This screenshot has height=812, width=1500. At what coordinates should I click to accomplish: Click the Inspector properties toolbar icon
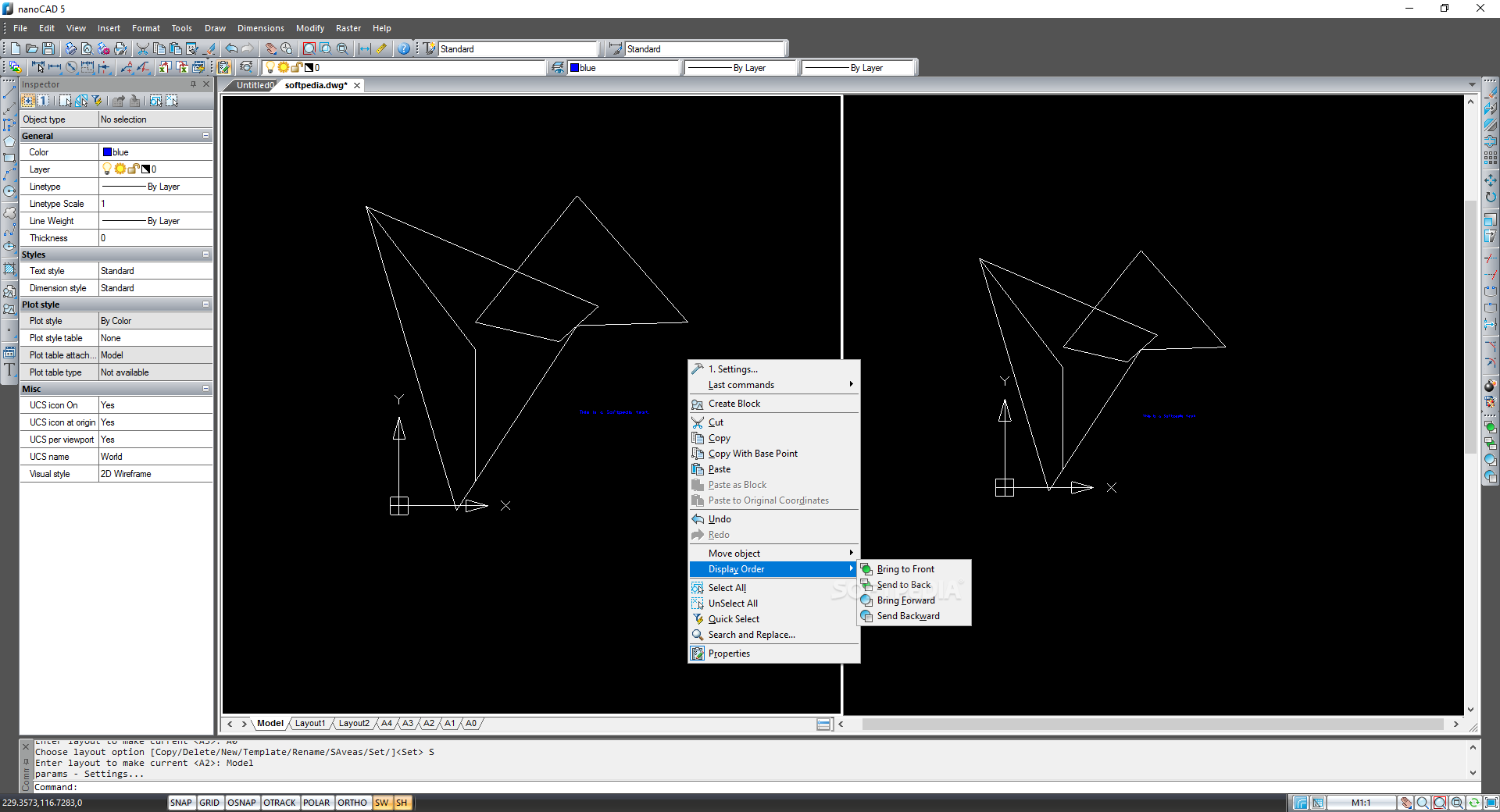pos(224,67)
